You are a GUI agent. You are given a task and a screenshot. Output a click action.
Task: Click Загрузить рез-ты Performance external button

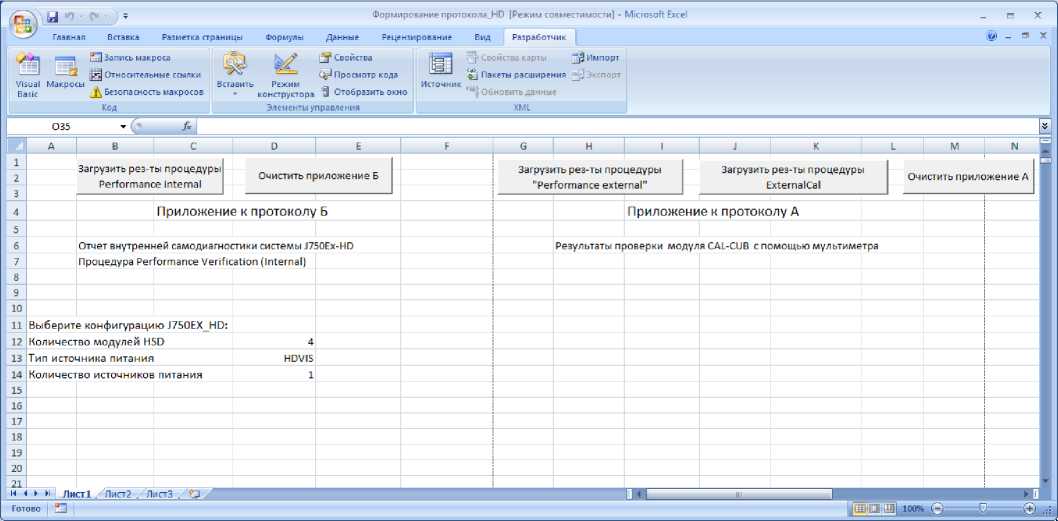coord(590,177)
